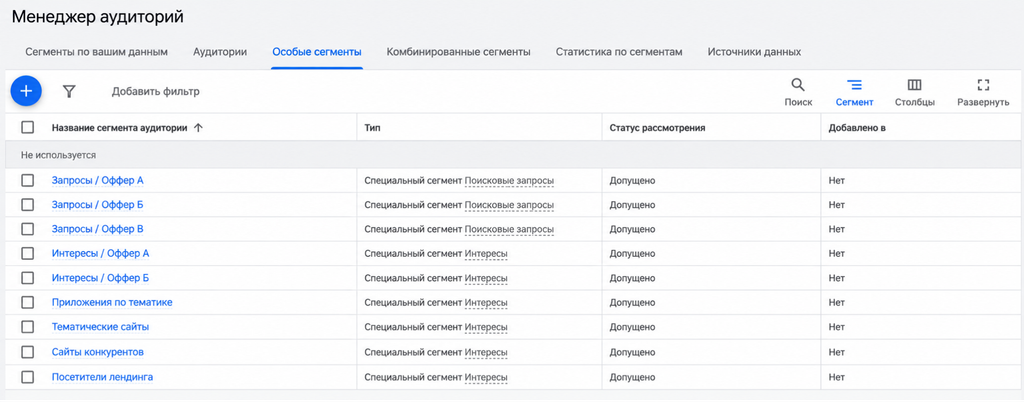Go to the Источники данных tab
The image size is (1024, 402).
tap(754, 52)
